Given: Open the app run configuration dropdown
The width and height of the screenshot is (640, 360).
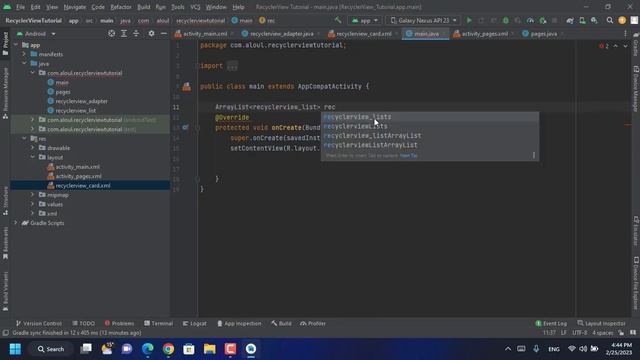Looking at the screenshot, I should (364, 20).
